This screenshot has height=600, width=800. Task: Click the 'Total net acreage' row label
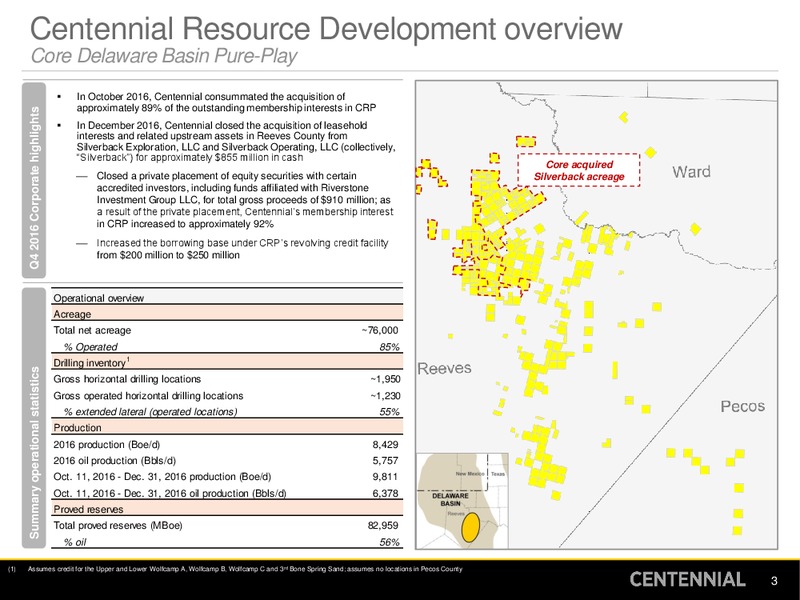point(92,331)
